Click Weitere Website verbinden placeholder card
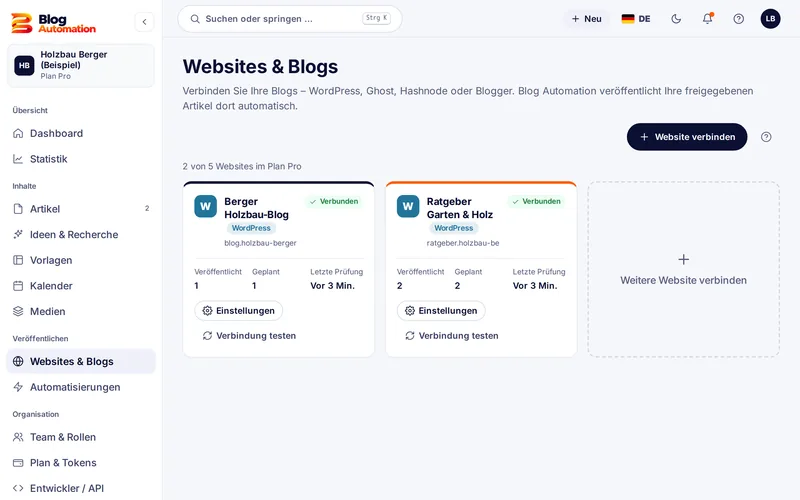The height and width of the screenshot is (500, 800). click(683, 269)
